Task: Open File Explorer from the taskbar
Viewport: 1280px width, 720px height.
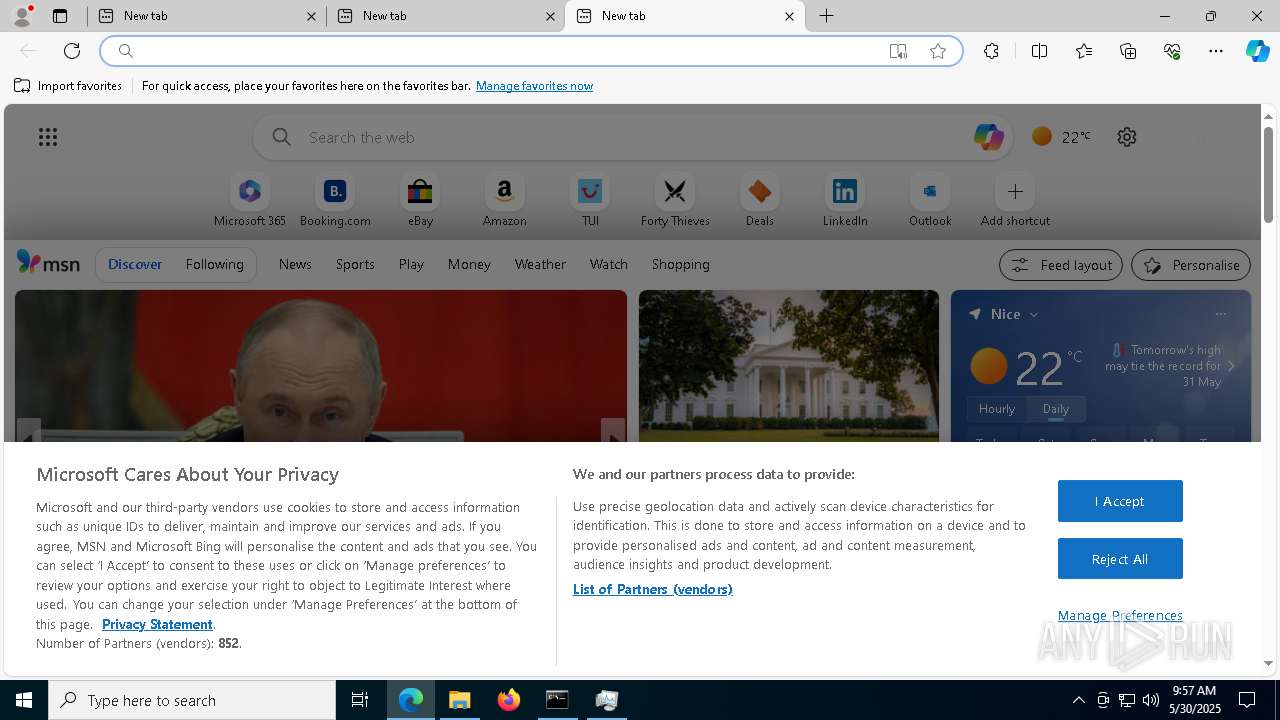Action: pos(460,700)
